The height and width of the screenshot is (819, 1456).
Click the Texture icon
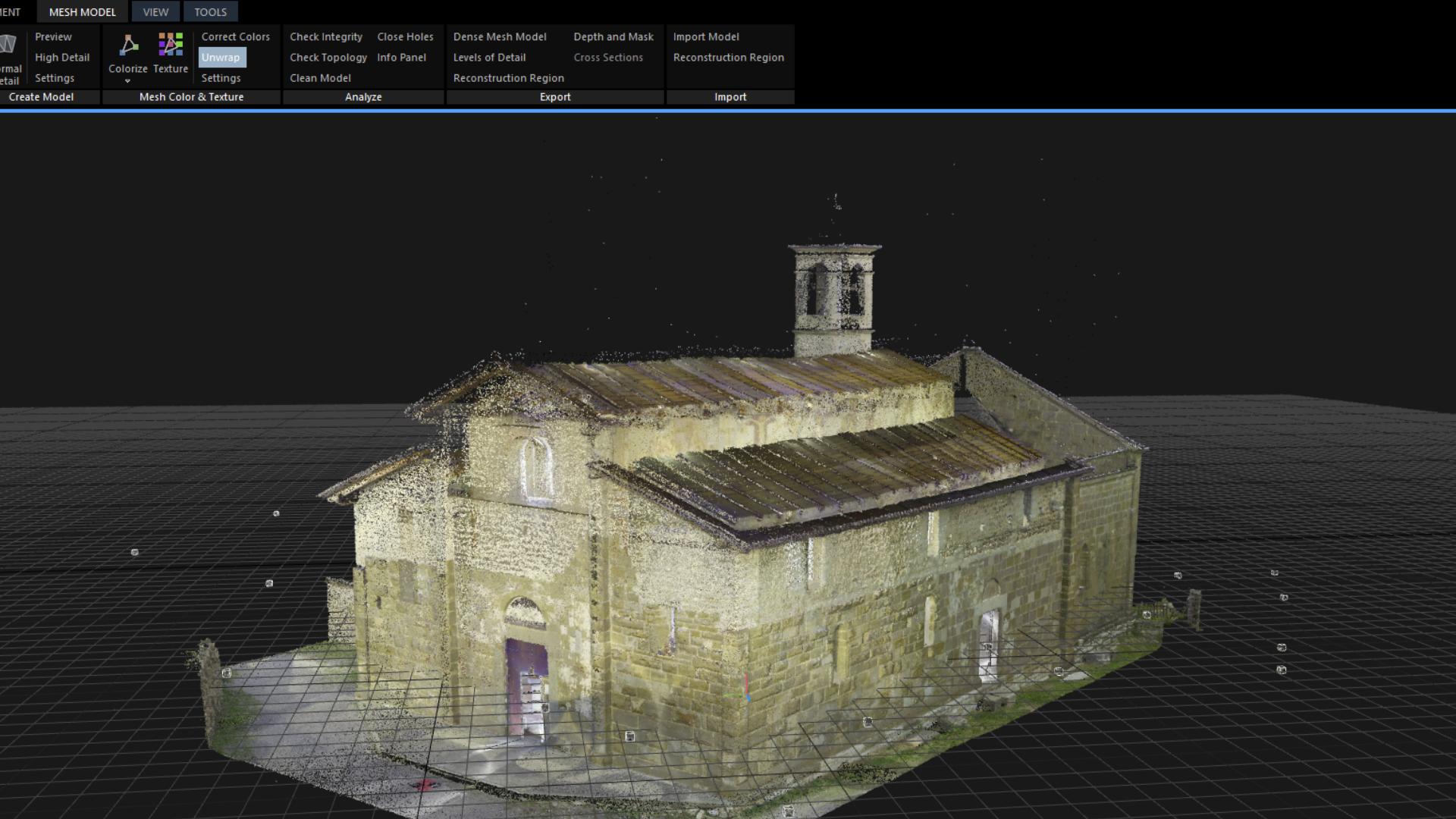[171, 45]
